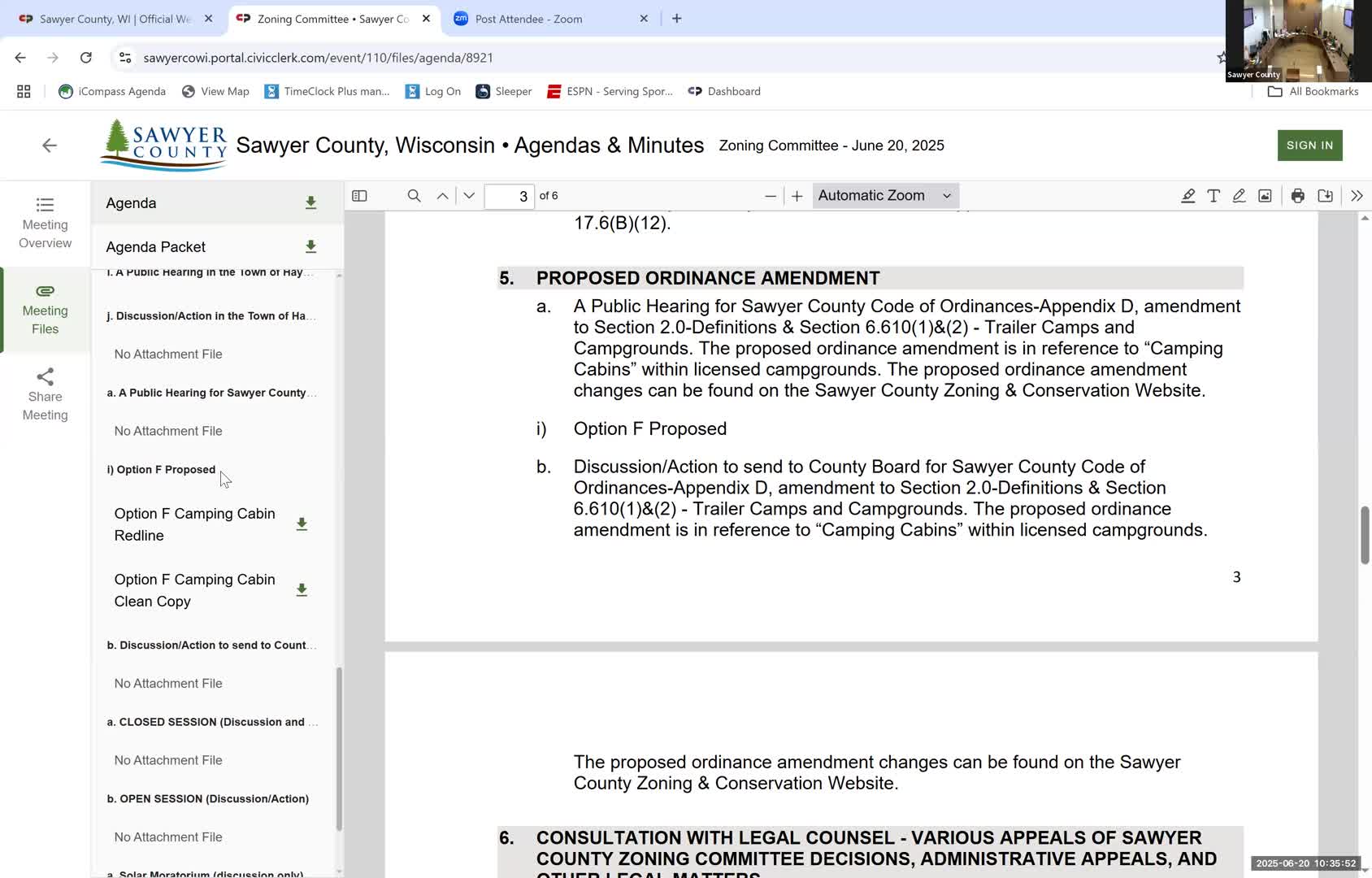Download the Agenda file
Screen dimensions: 1372x878
pyautogui.click(x=310, y=202)
